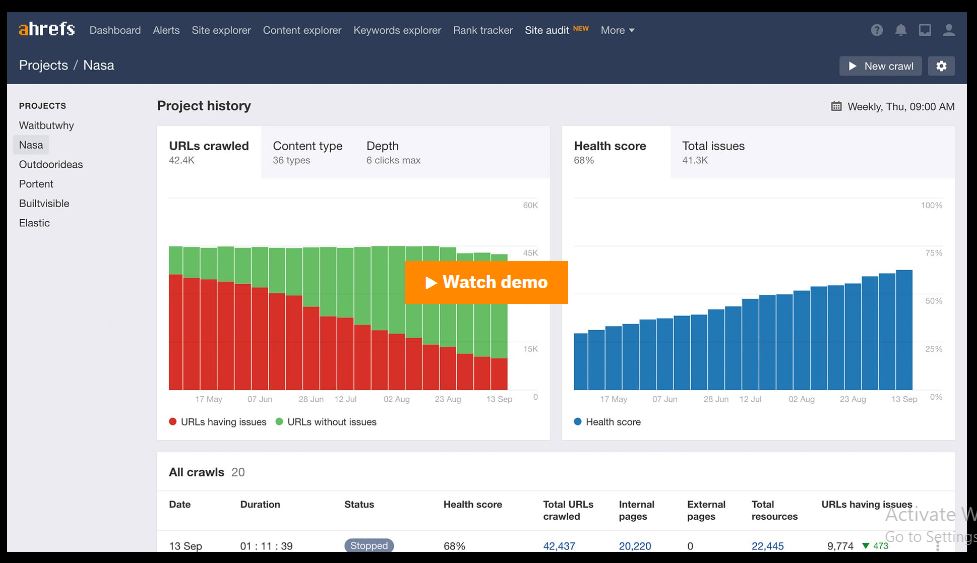Switch to Health score tab

(x=616, y=152)
